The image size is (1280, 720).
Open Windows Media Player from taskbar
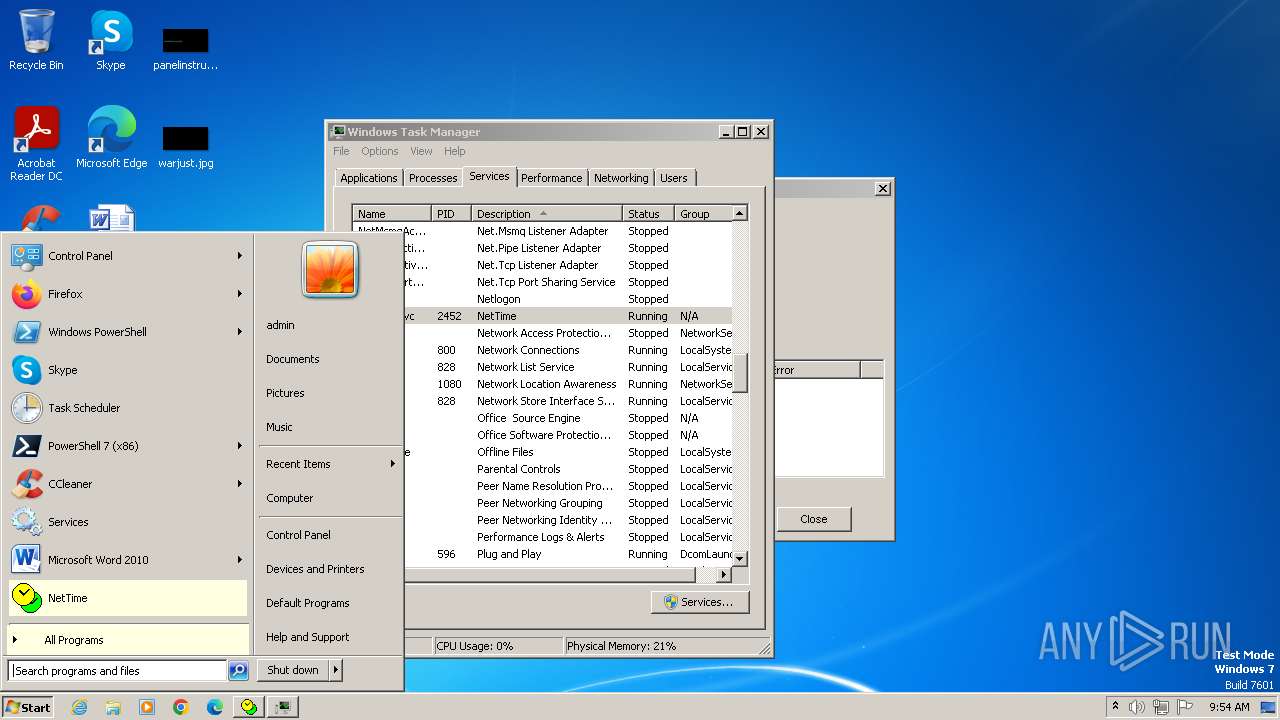point(147,707)
